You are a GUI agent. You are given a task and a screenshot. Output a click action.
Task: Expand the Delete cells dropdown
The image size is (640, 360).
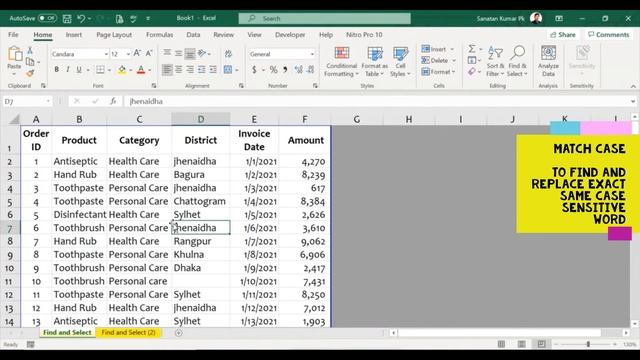pos(454,60)
